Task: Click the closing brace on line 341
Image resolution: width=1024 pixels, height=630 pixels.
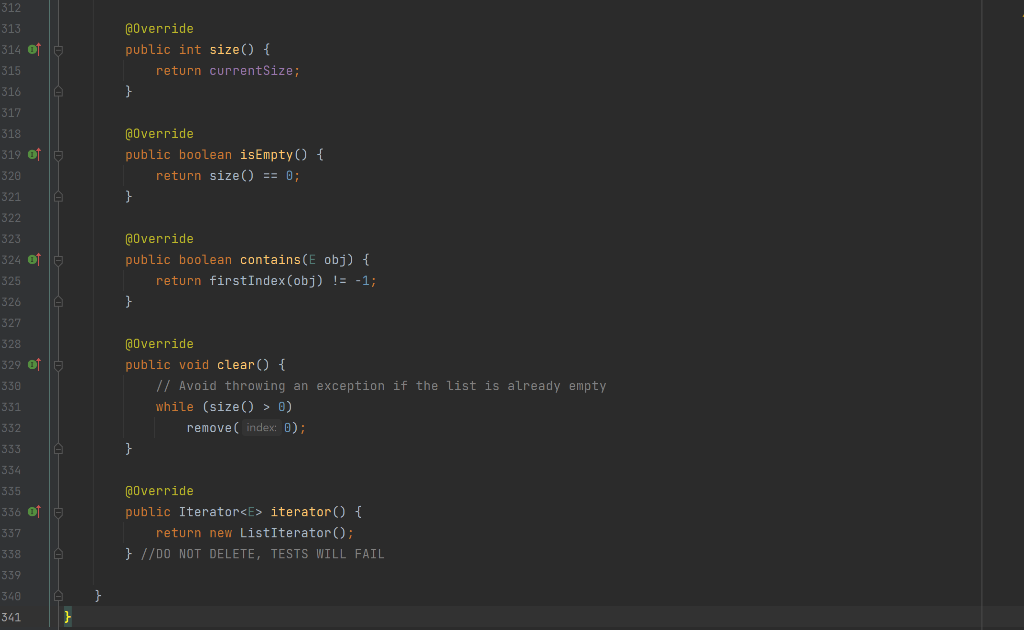Action: tap(66, 616)
